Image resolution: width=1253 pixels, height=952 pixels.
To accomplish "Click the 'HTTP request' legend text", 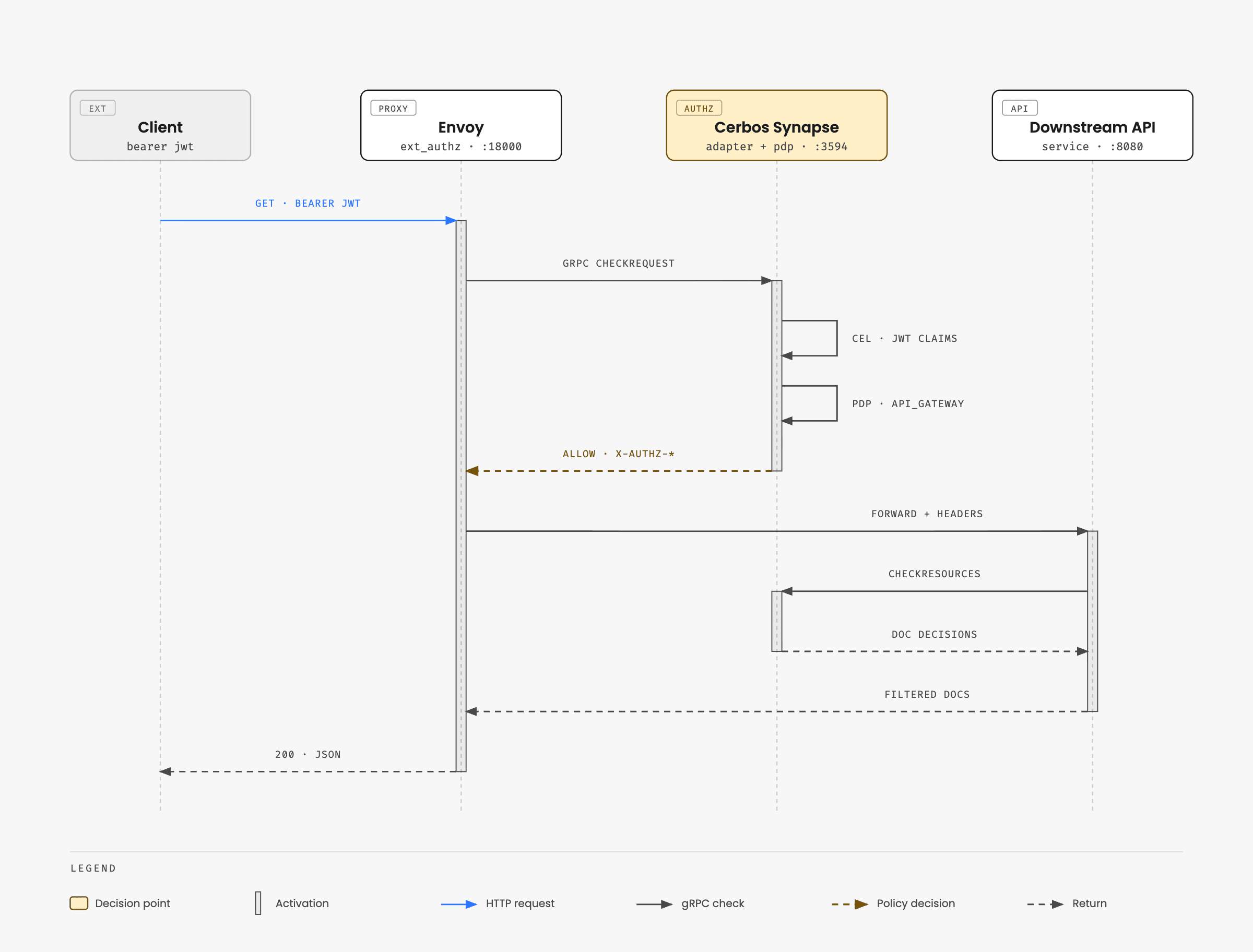I will (x=520, y=903).
